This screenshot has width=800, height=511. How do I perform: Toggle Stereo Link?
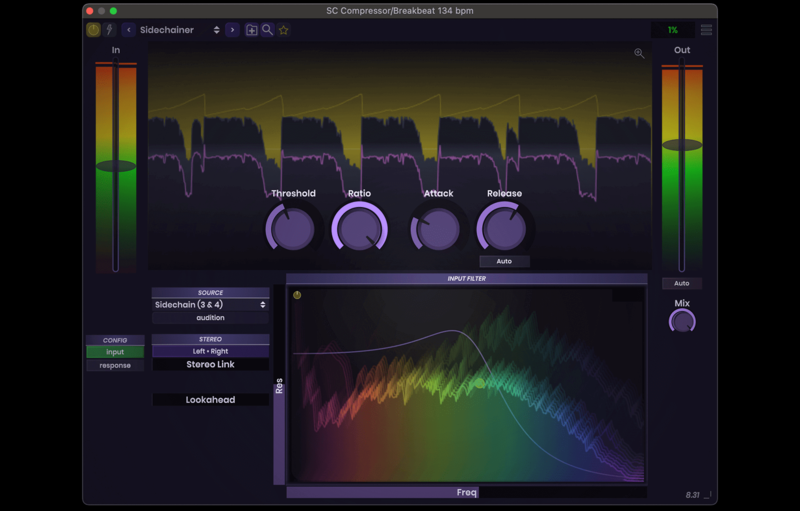pyautogui.click(x=210, y=364)
